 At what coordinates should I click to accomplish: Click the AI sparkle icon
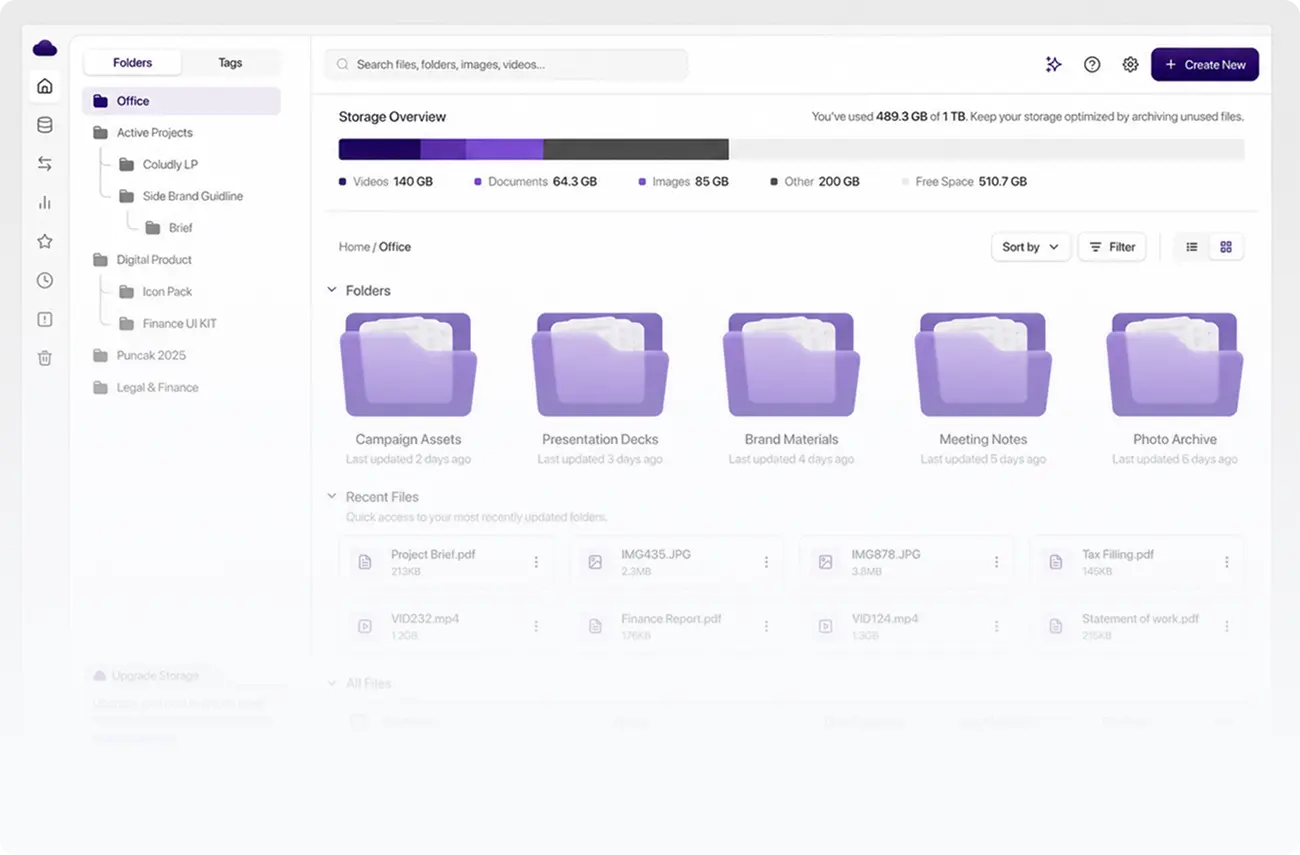(1053, 64)
